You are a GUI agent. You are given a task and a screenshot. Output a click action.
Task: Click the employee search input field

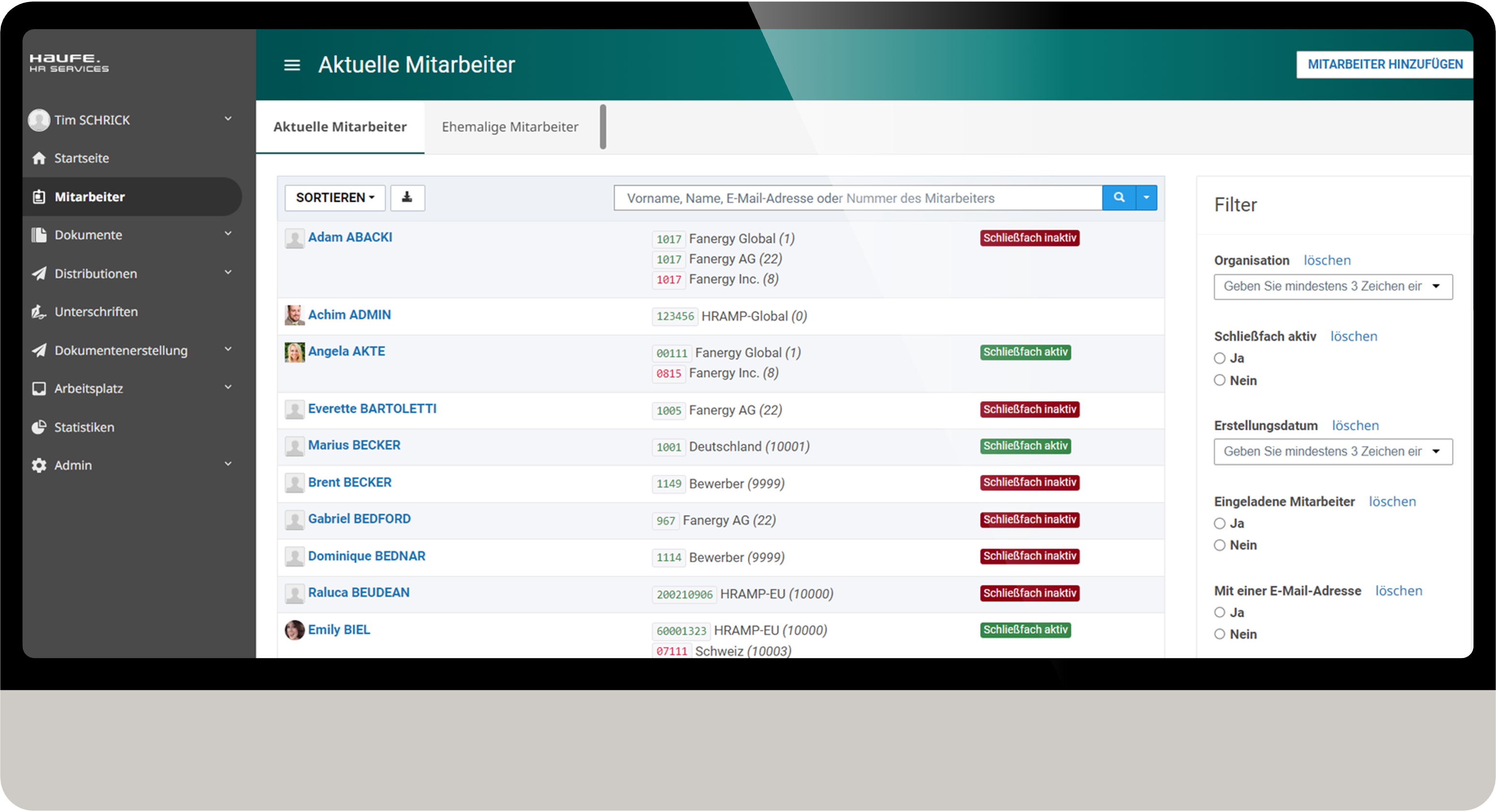coord(858,199)
